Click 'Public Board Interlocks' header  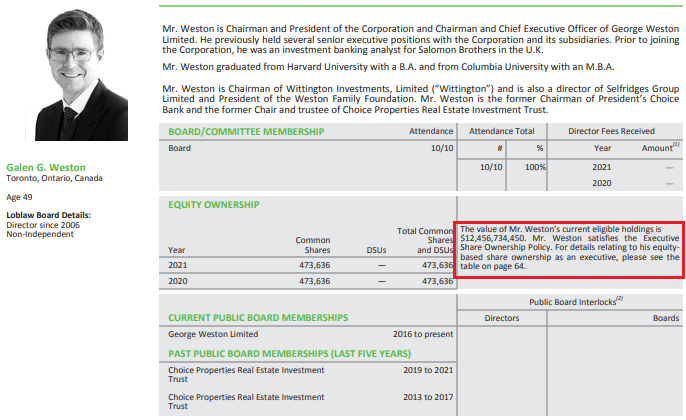[x=576, y=301]
